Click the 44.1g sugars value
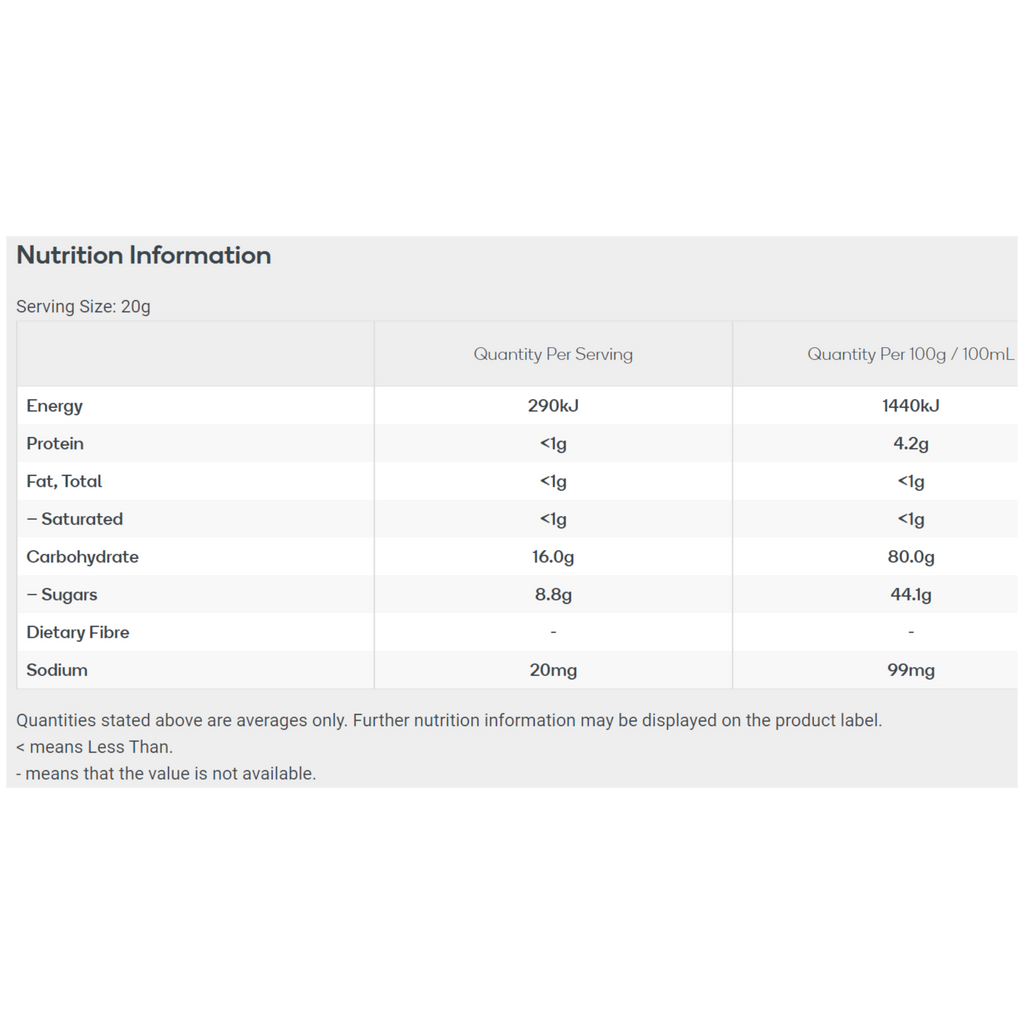Screen dimensions: 1024x1024 point(910,595)
